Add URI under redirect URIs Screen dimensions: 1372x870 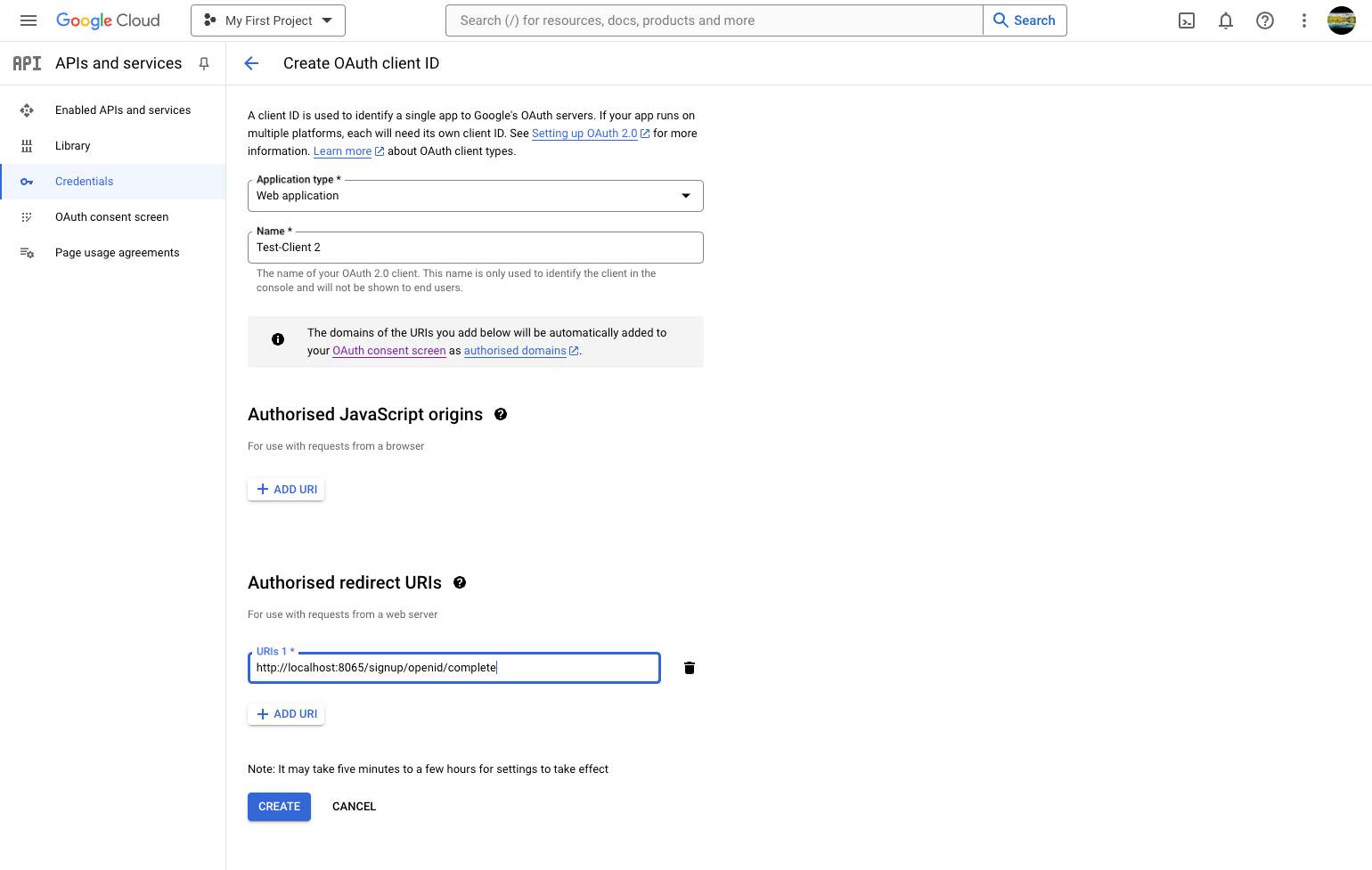click(x=286, y=714)
